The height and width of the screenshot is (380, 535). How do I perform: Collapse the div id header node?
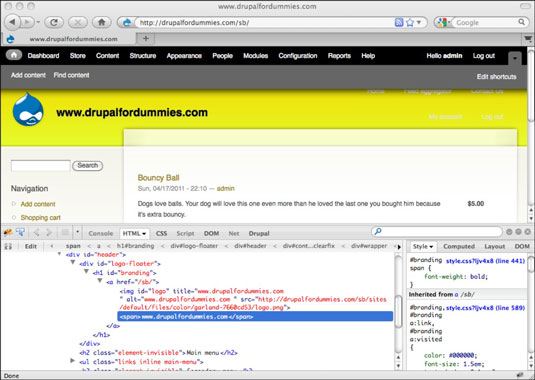(x=59, y=254)
